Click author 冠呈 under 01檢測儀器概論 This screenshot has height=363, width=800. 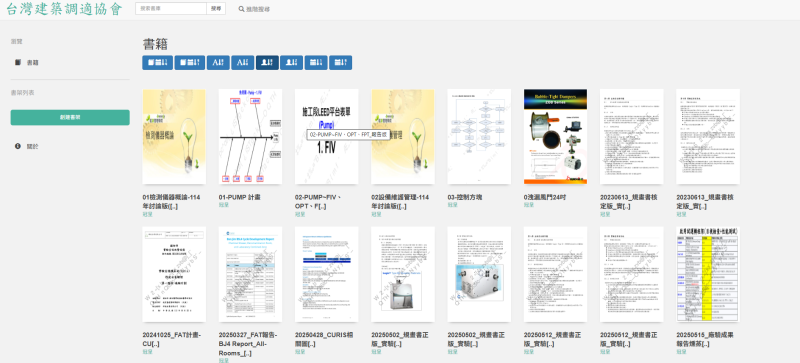click(147, 214)
